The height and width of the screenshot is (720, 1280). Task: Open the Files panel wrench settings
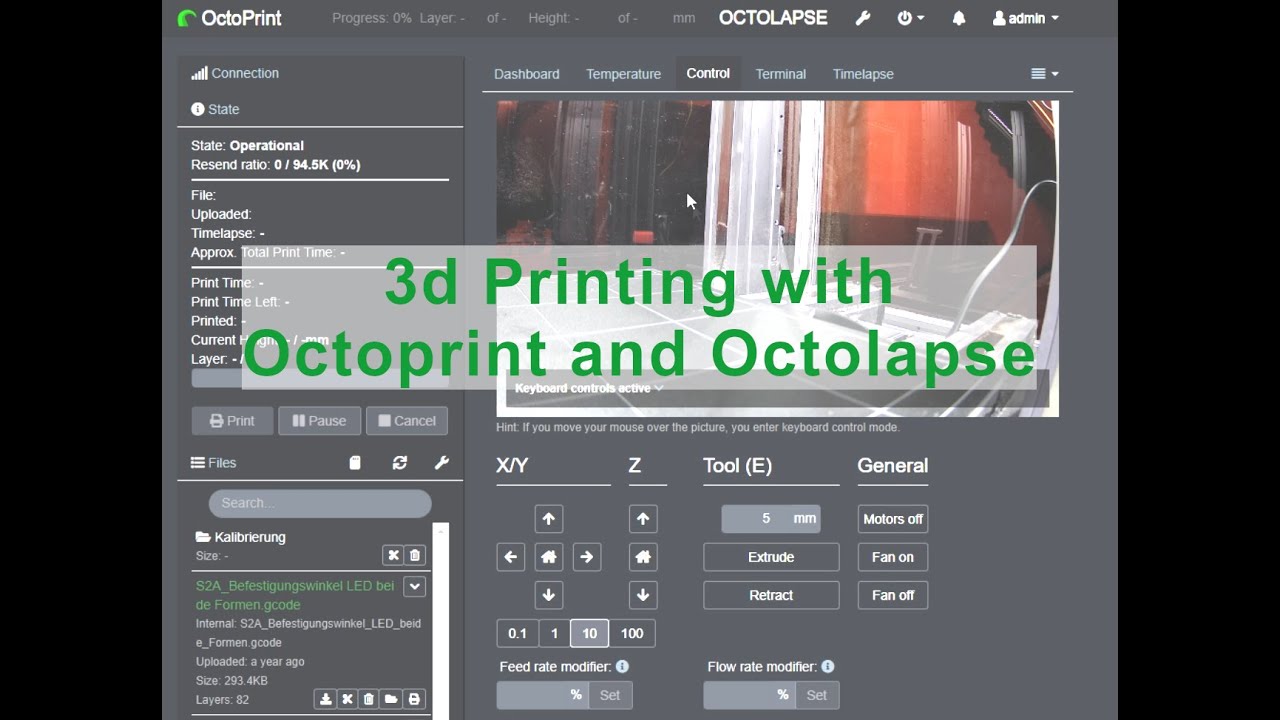click(442, 463)
